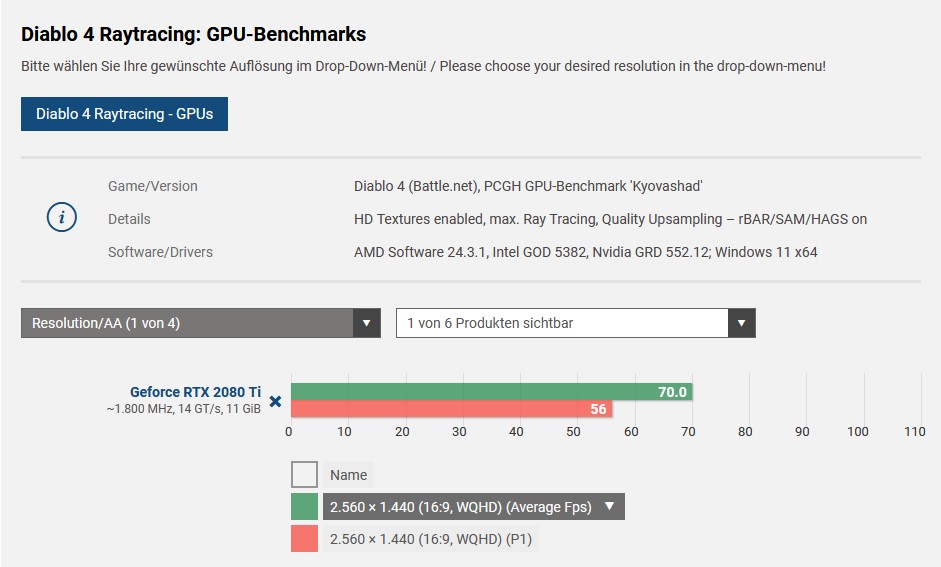
Task: Open the Resolution/AA dropdown arrow
Action: click(x=367, y=323)
